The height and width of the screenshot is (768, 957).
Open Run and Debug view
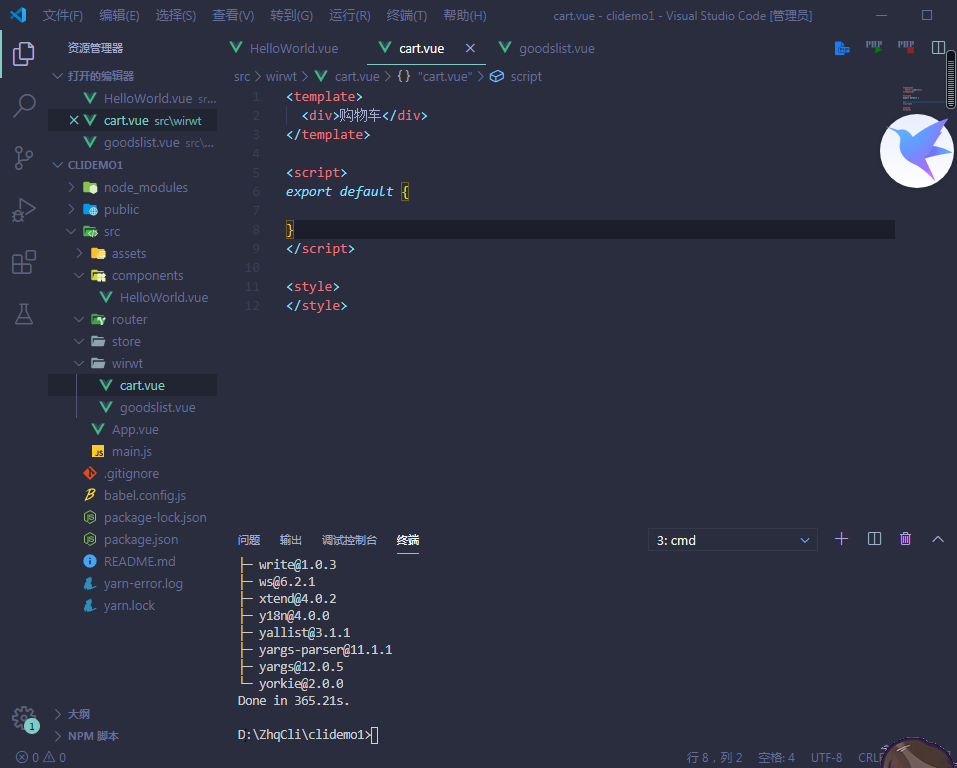(24, 210)
